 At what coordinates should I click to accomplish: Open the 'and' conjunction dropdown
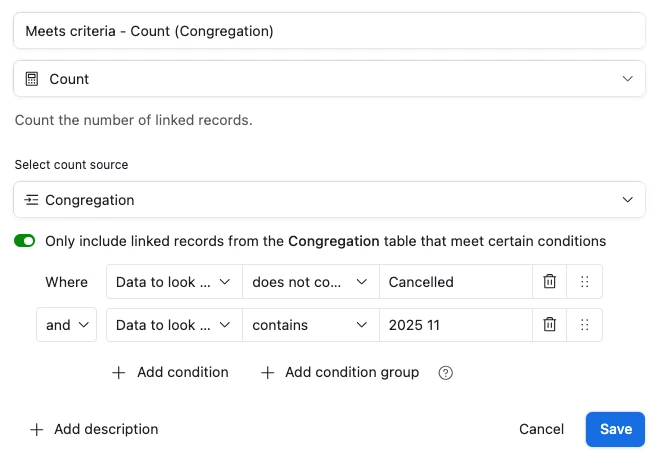pos(66,324)
